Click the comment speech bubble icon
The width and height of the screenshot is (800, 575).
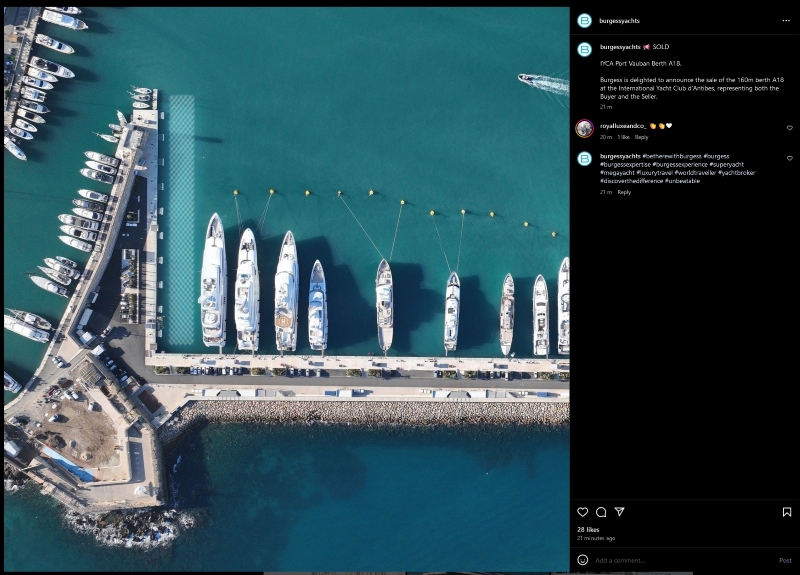(x=601, y=512)
